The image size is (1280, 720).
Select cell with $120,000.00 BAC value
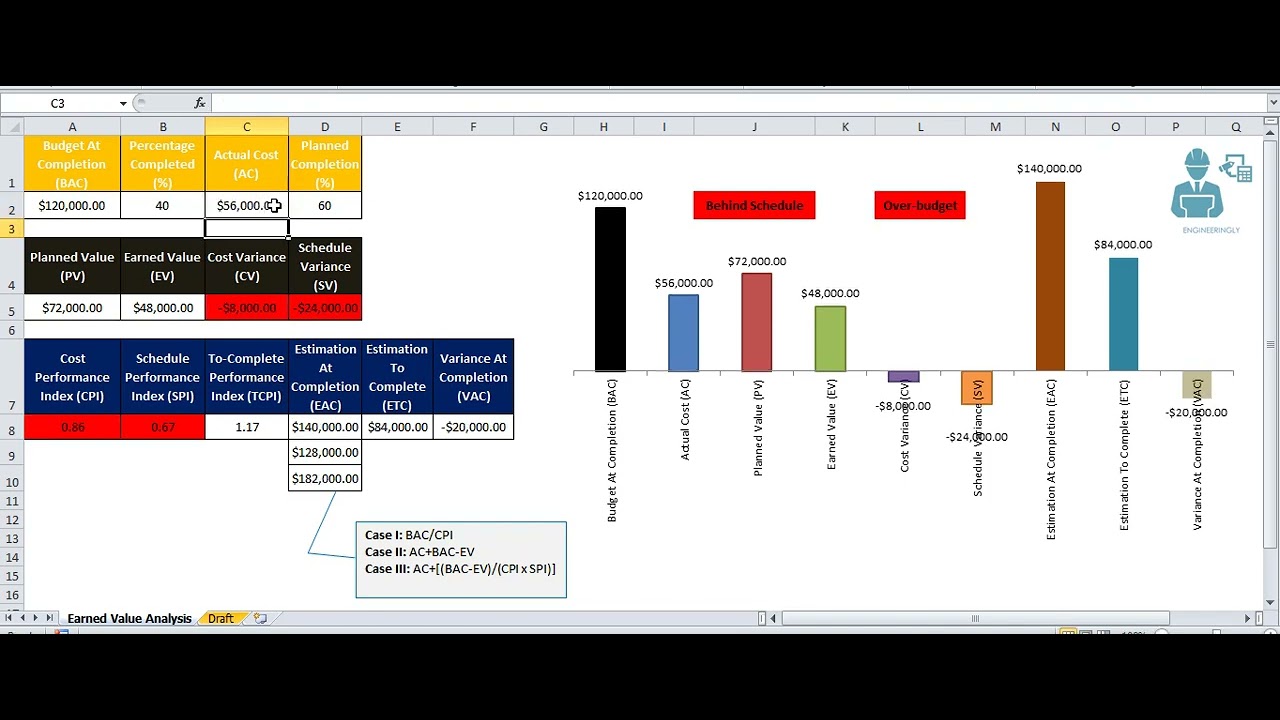pyautogui.click(x=72, y=205)
